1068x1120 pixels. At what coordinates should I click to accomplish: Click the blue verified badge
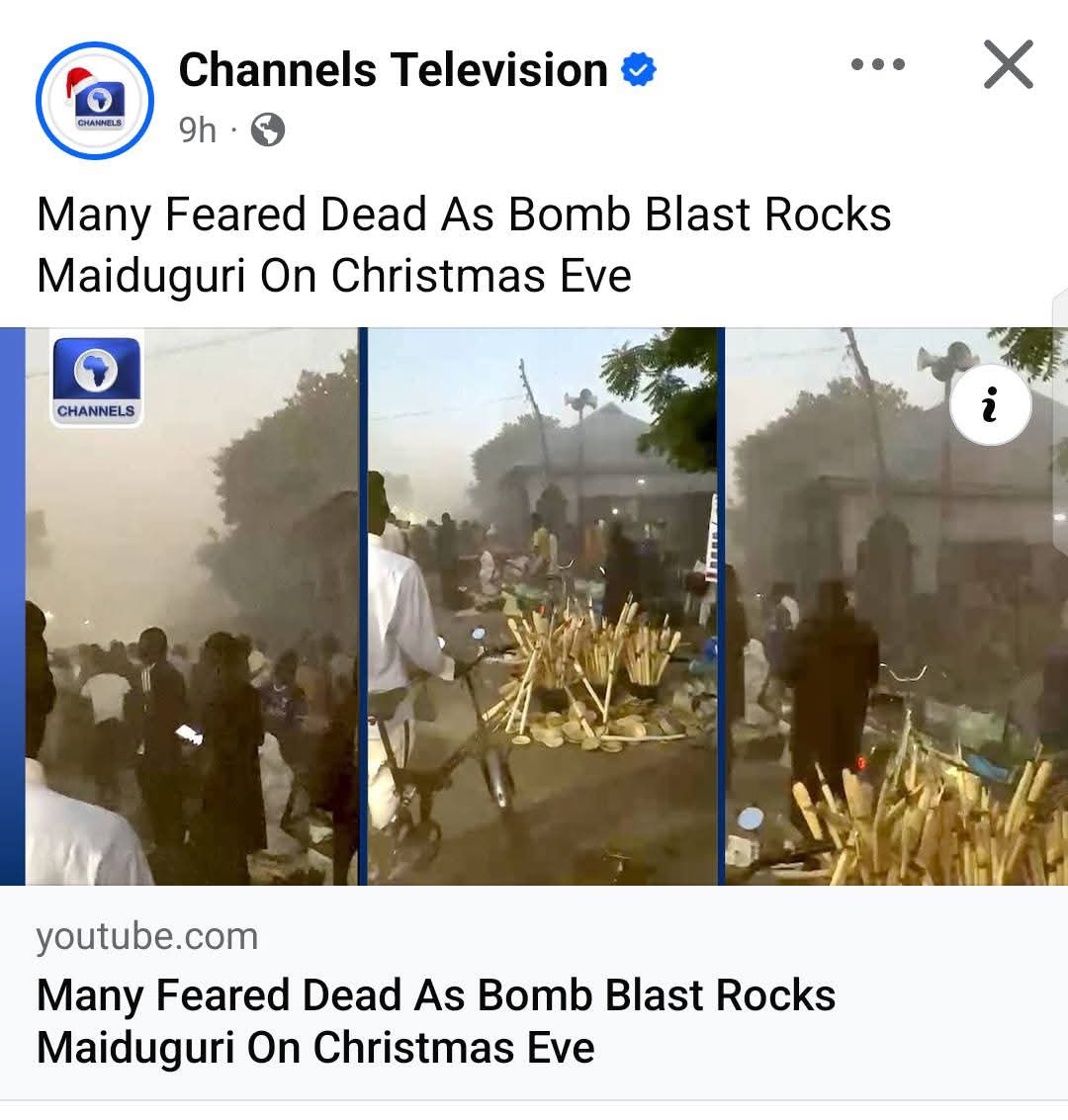click(639, 70)
